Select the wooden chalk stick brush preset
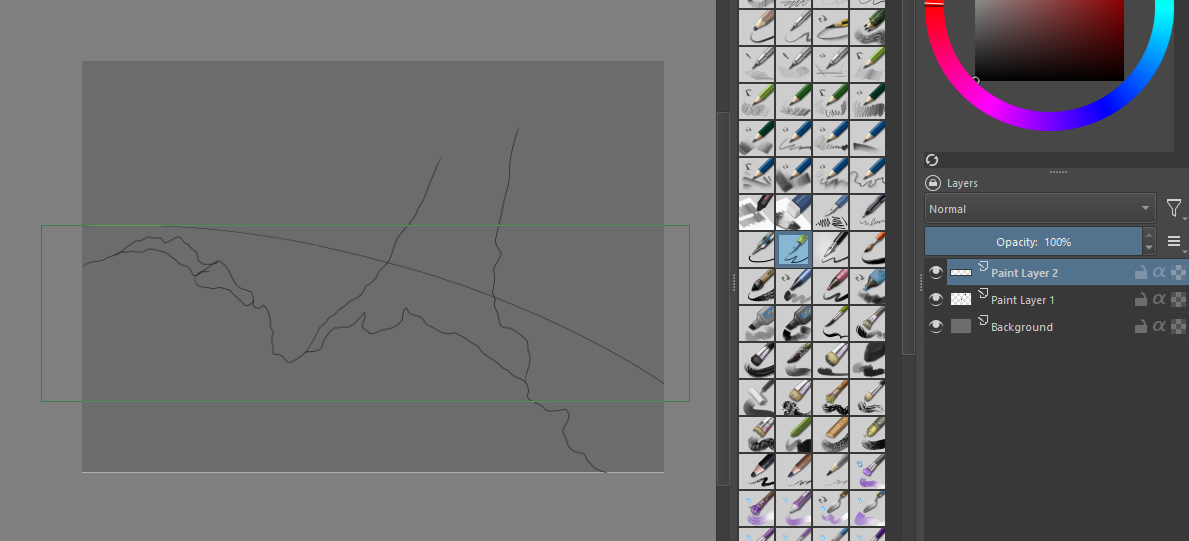The height and width of the screenshot is (541, 1189). (830, 435)
